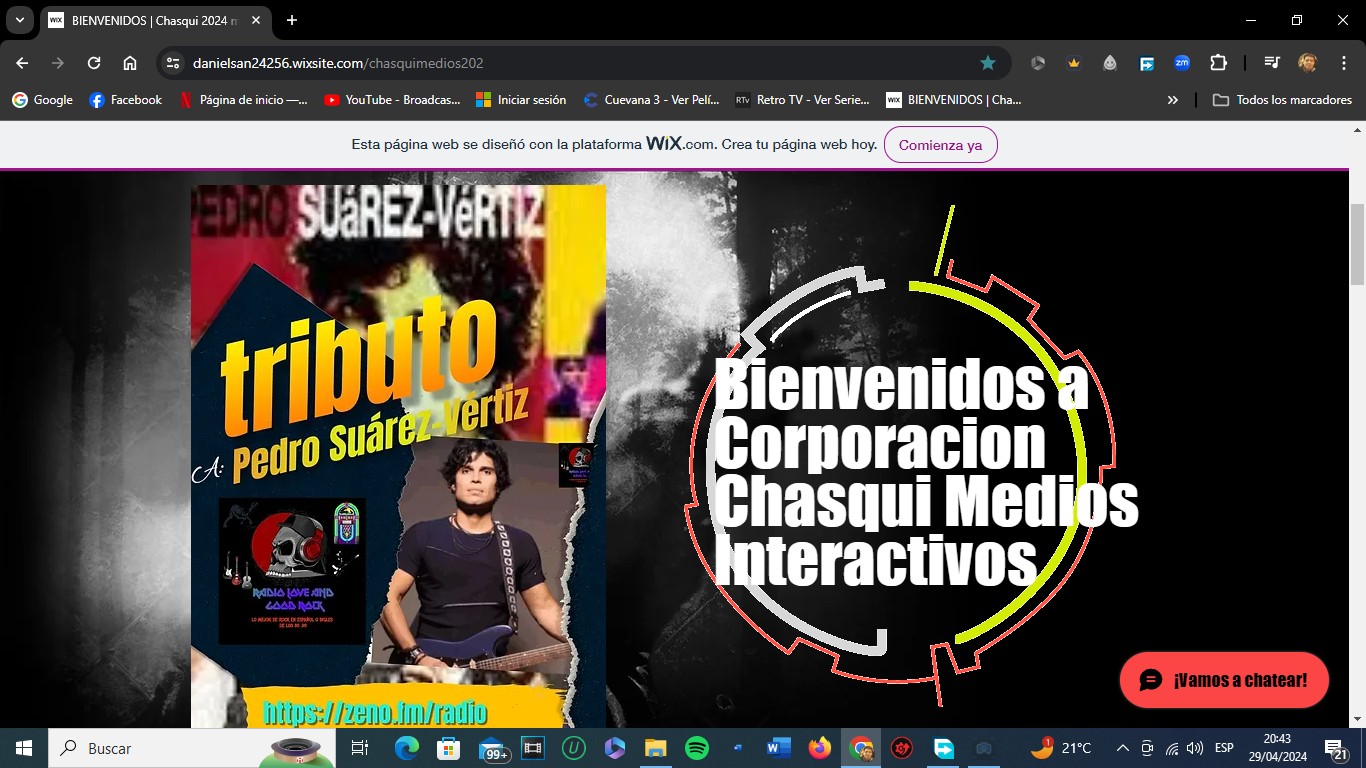Open the media controls music icon
The image size is (1366, 768).
[x=1272, y=63]
